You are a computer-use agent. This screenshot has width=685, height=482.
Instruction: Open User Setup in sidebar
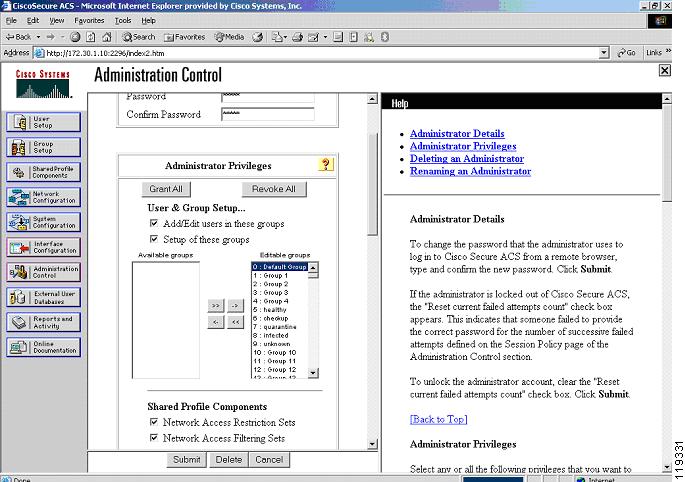pos(44,122)
